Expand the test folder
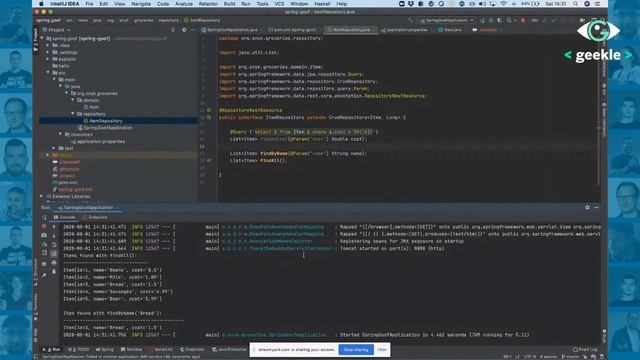Screen dimensions: 640x360 (x=54, y=148)
